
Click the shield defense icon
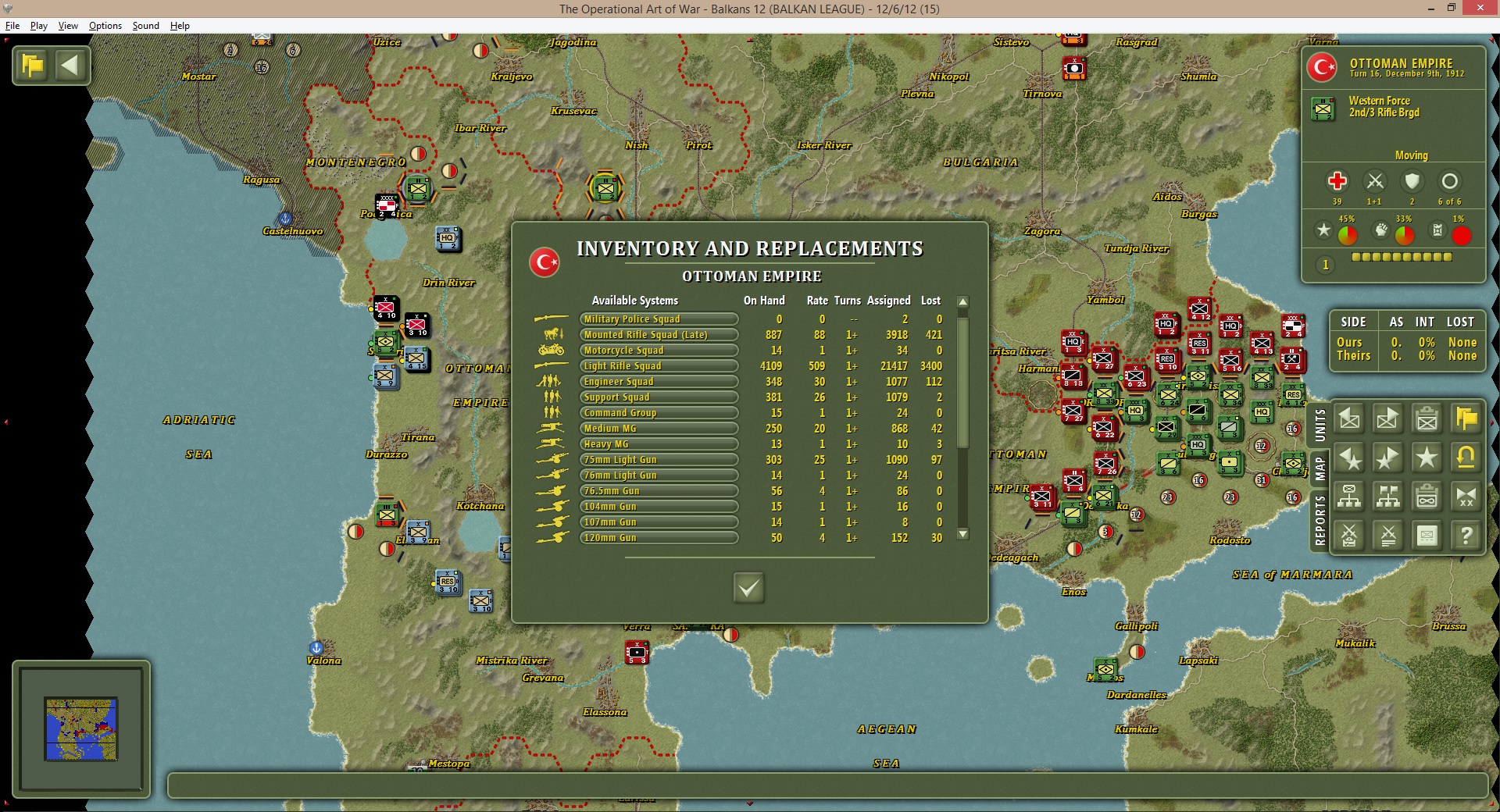(x=1412, y=181)
